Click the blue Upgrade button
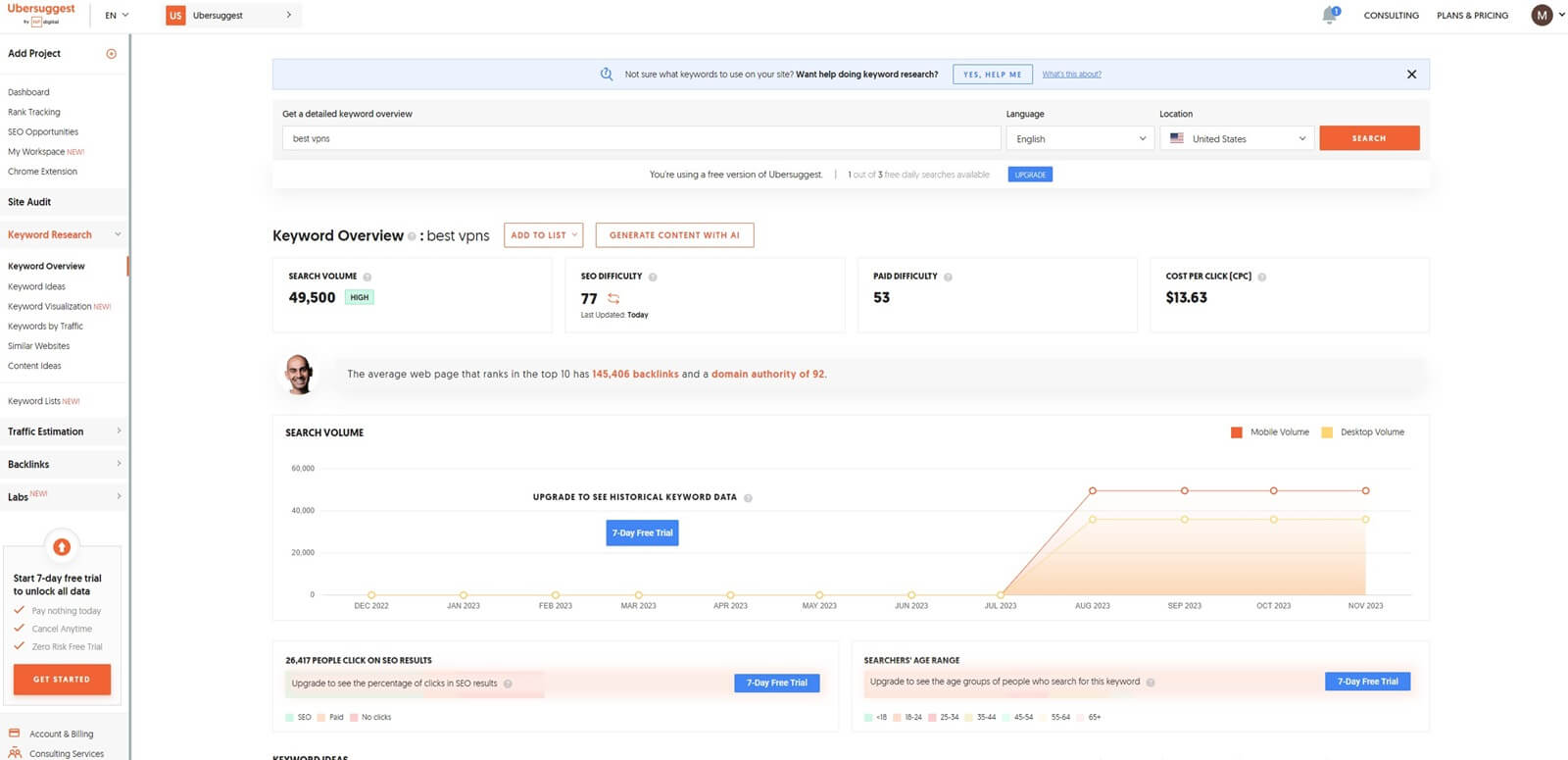Screen dimensions: 1568x760 (1030, 175)
